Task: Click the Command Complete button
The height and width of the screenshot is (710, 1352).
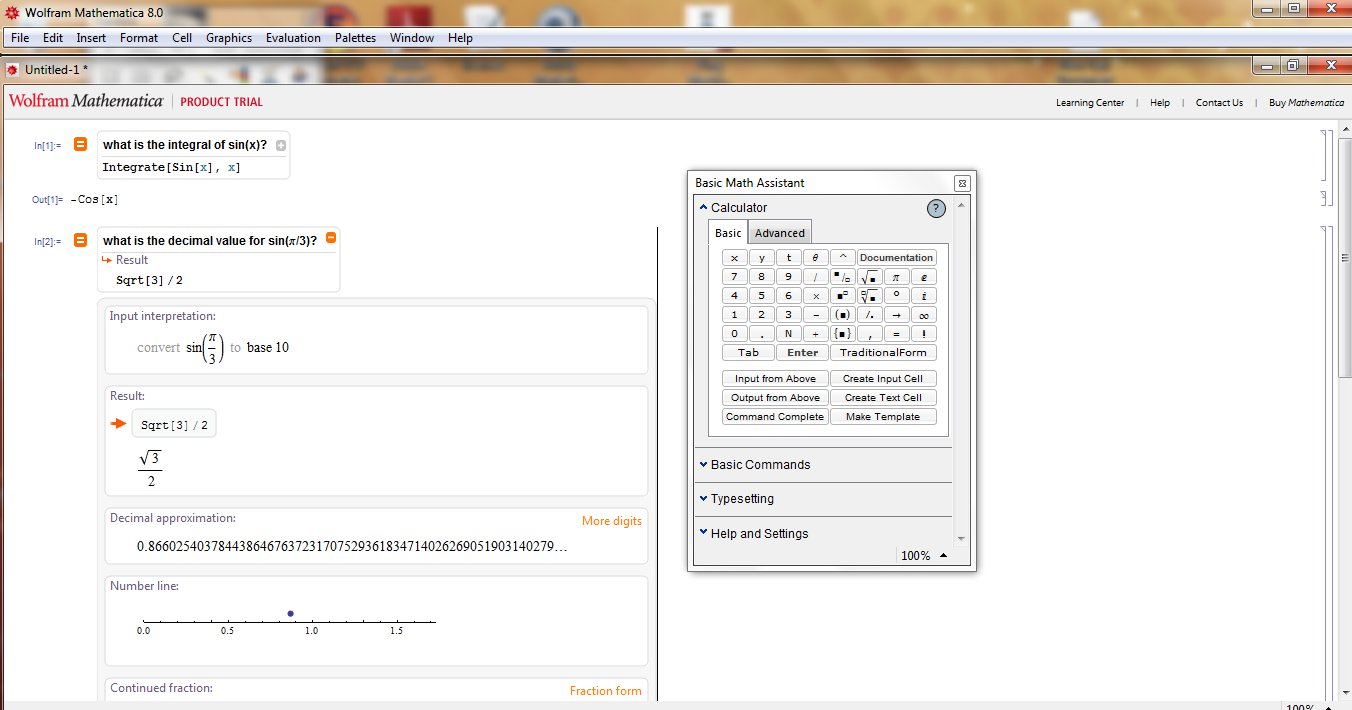Action: click(x=775, y=417)
